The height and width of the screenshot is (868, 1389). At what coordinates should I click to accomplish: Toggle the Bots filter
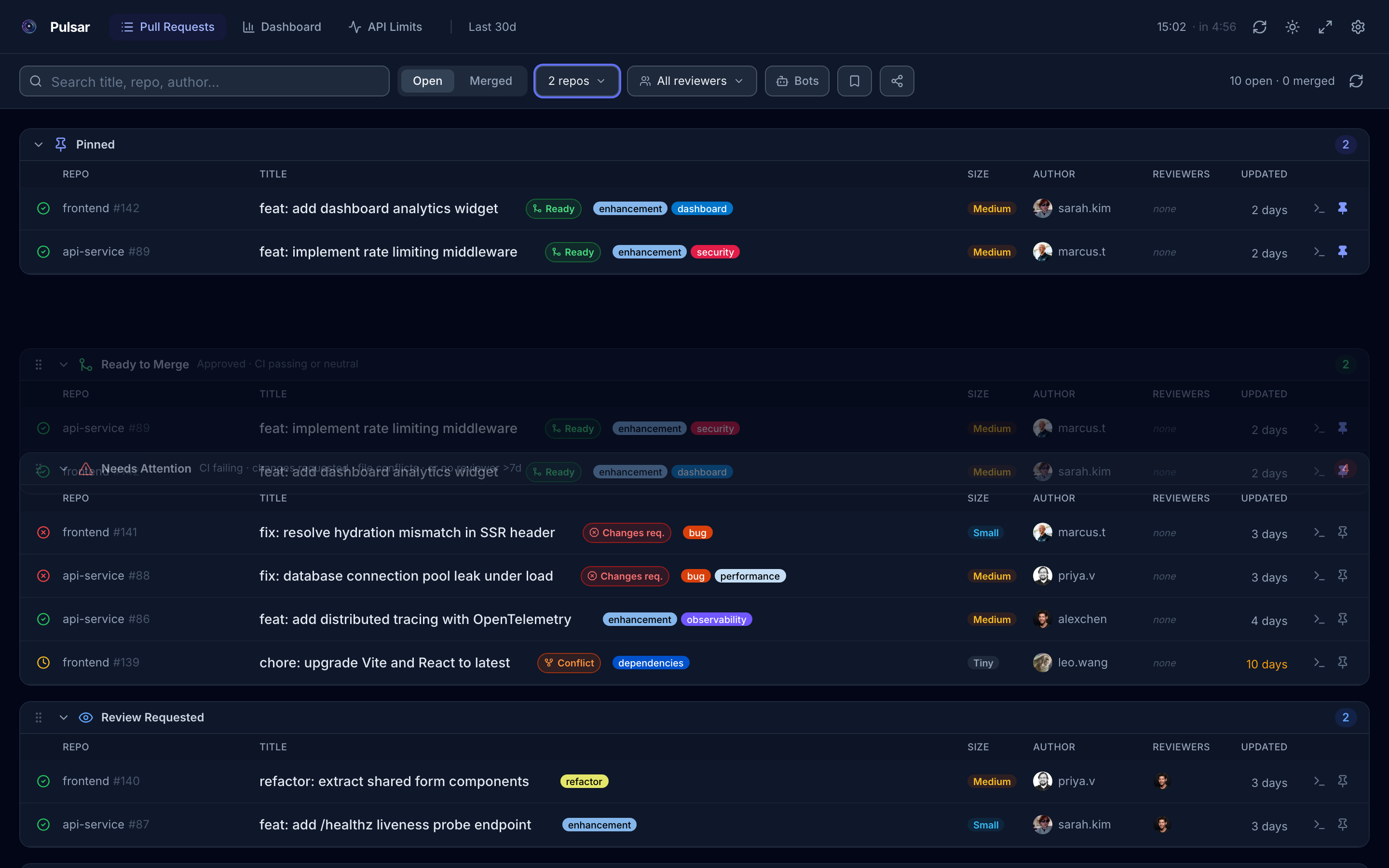click(797, 81)
